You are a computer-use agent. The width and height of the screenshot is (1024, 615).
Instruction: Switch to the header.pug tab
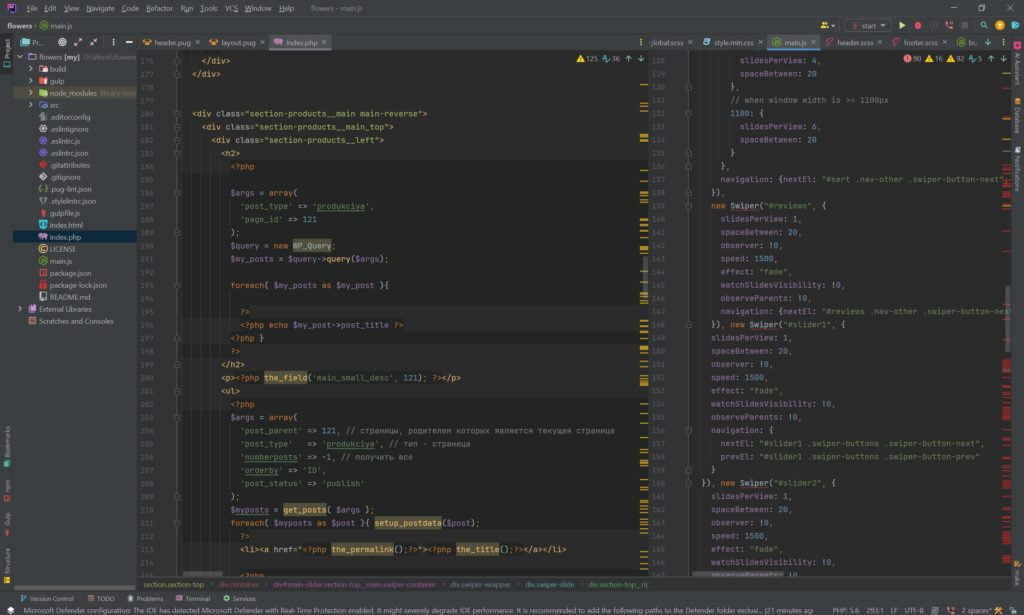(171, 43)
